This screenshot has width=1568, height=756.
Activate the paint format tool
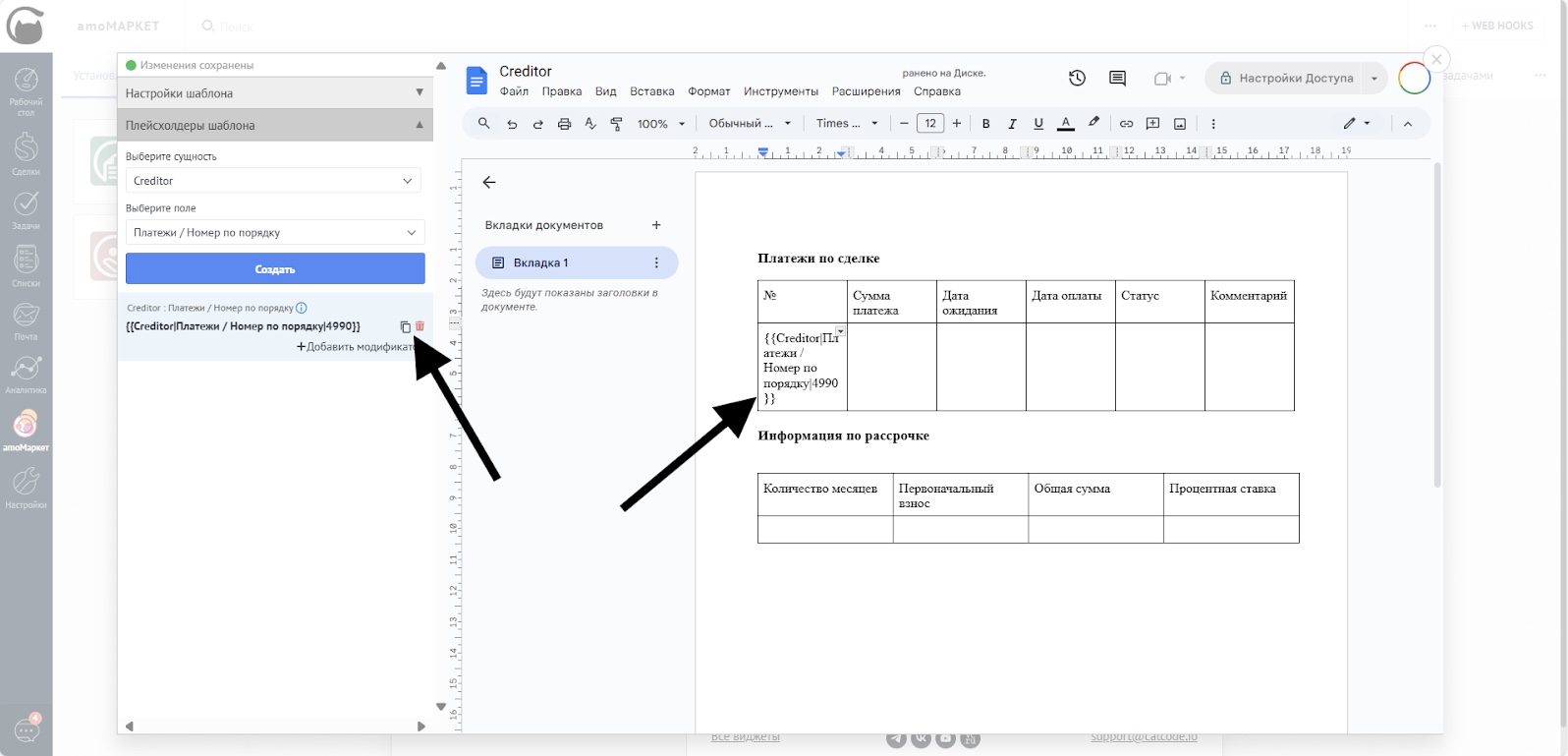616,124
